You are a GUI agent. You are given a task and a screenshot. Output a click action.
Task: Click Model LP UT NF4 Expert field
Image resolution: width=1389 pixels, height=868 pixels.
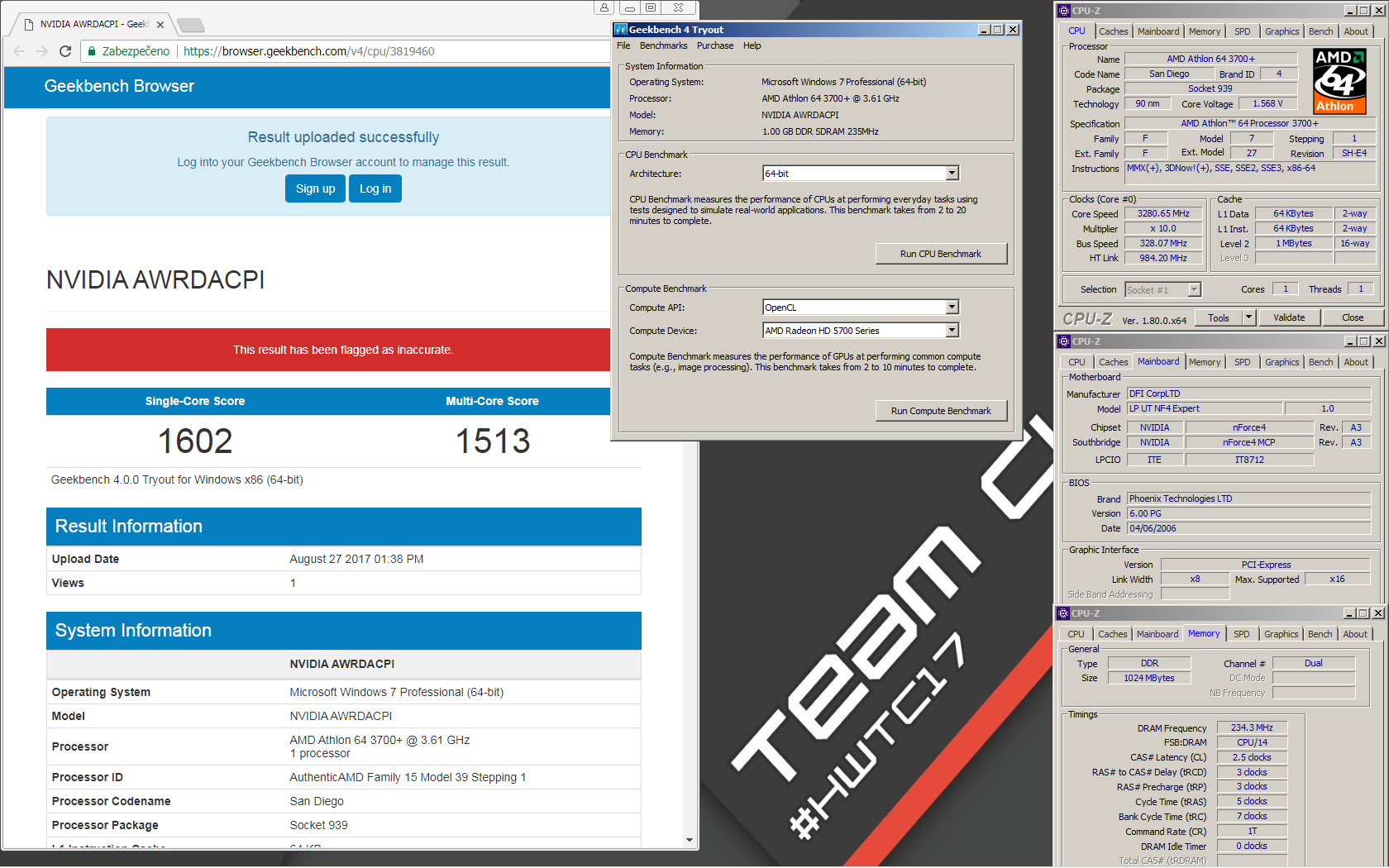(x=1205, y=408)
